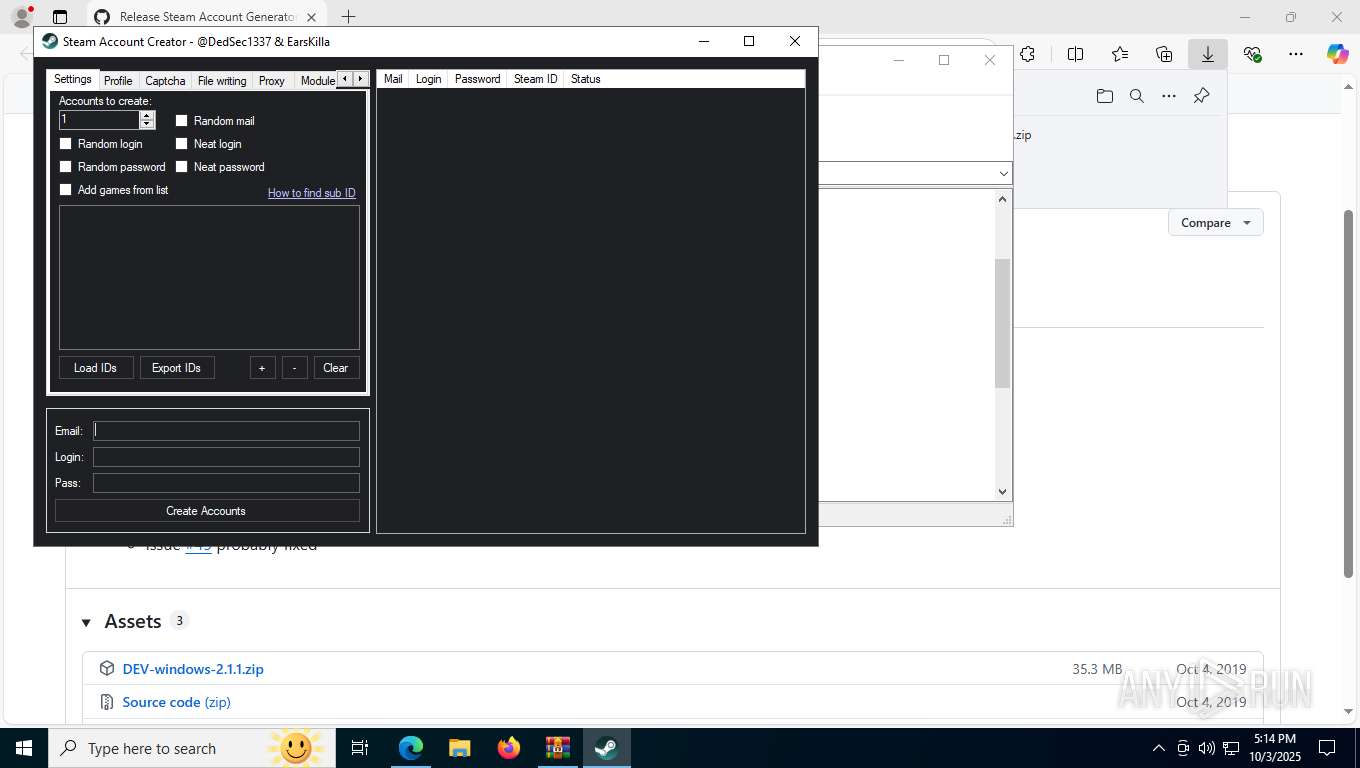Open the Collections icon in Edge
Screen dimensions: 1360x768
coord(1164,54)
